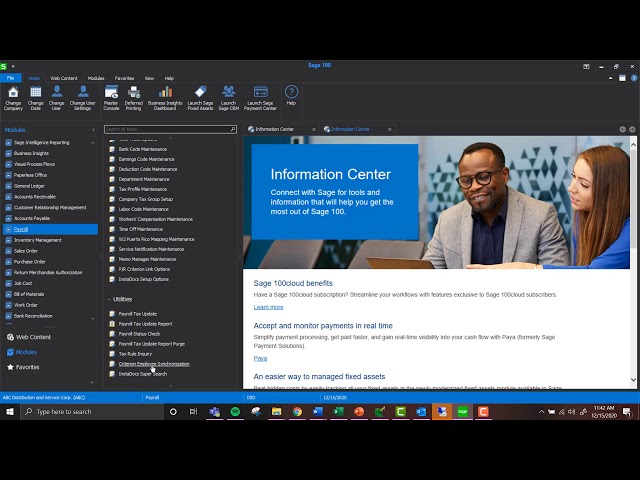640x480 pixels.
Task: Open the Web Content pane button
Action: tap(29, 337)
